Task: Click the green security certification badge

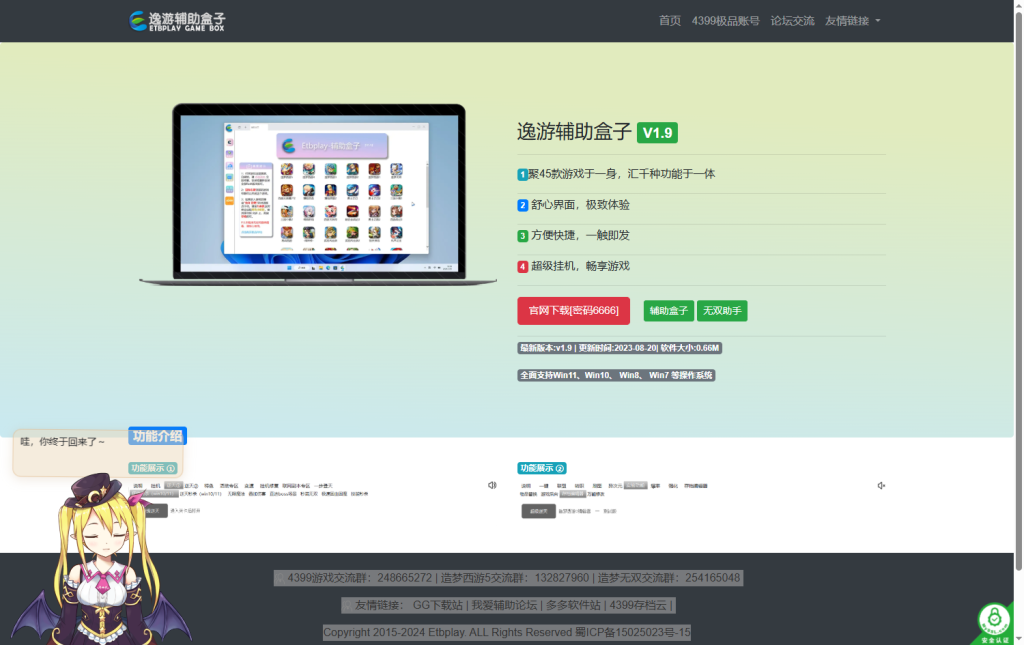Action: (993, 620)
